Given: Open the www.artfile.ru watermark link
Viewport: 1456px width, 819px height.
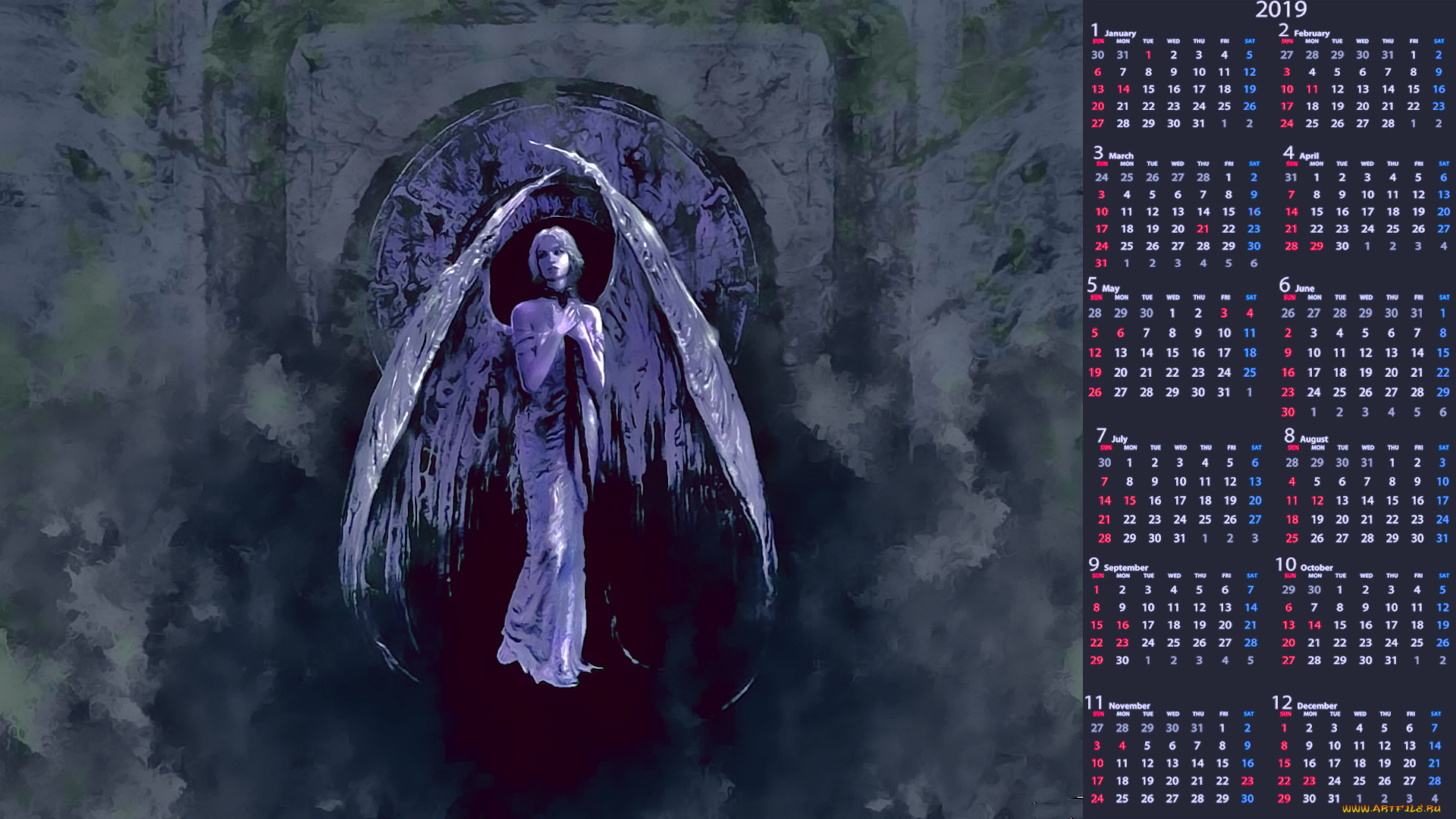Looking at the screenshot, I should tap(1391, 808).
